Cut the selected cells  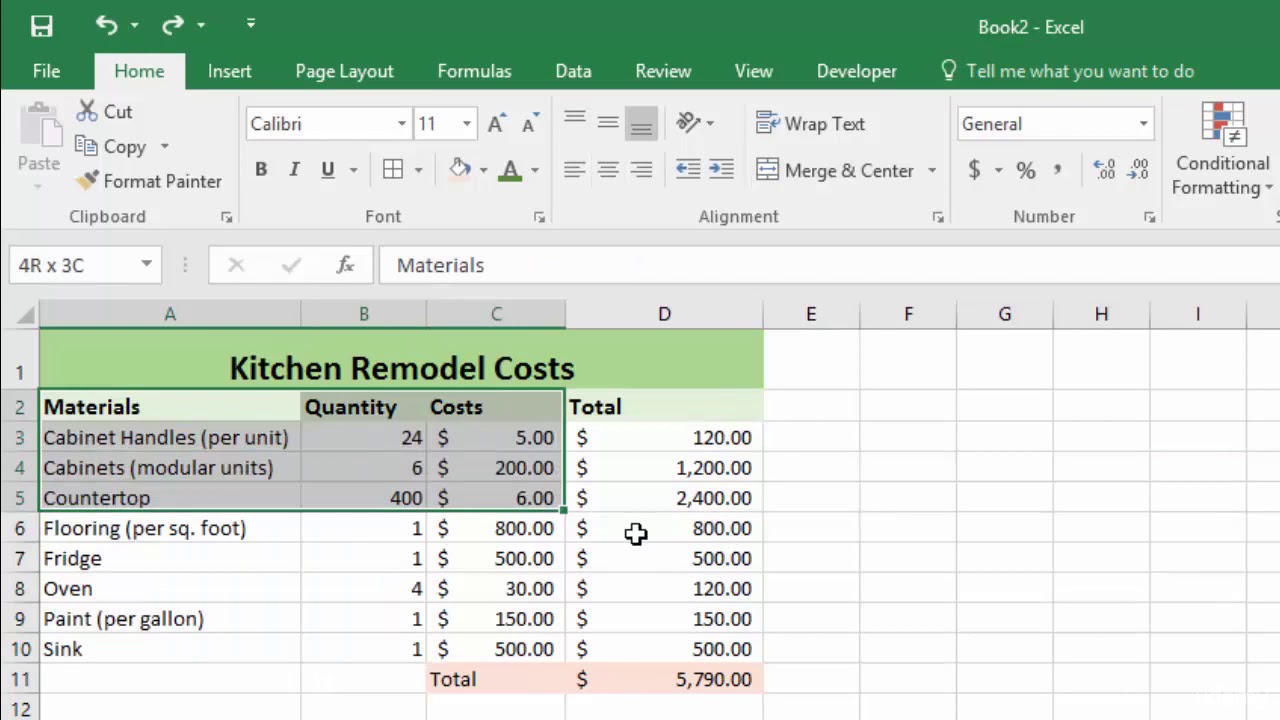coord(105,112)
